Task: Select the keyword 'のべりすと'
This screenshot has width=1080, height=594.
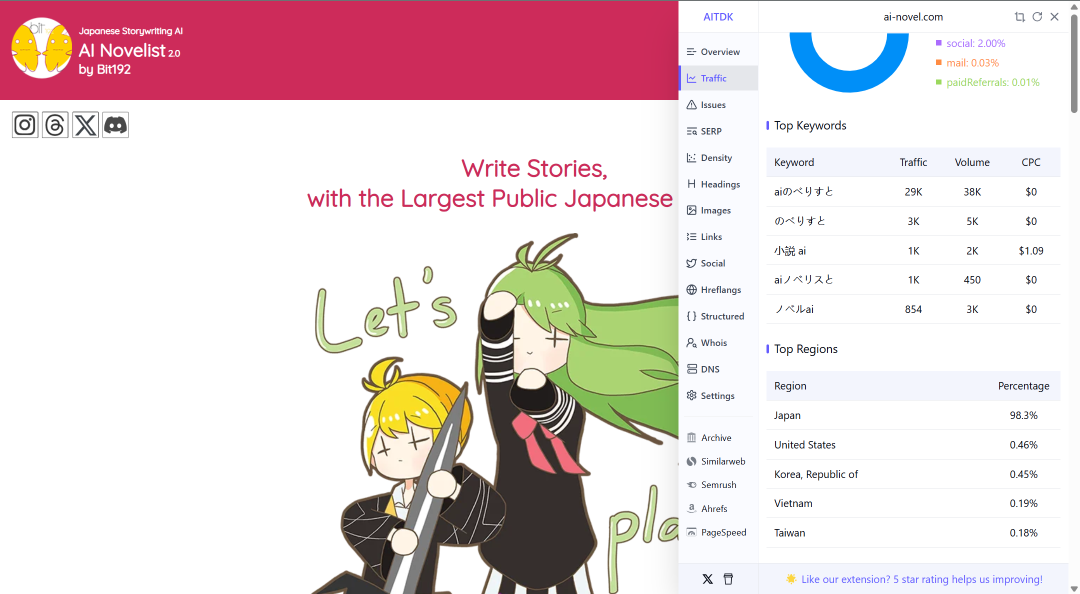Action: click(x=800, y=221)
